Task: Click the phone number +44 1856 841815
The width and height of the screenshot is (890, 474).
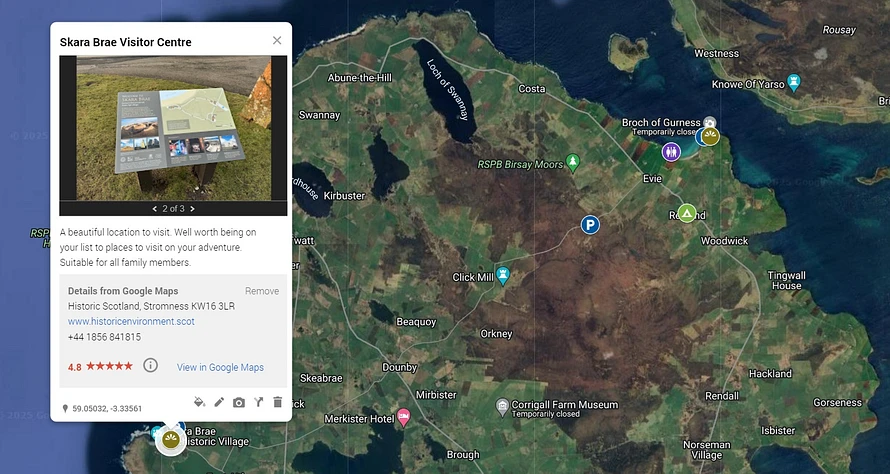Action: pyautogui.click(x=104, y=337)
